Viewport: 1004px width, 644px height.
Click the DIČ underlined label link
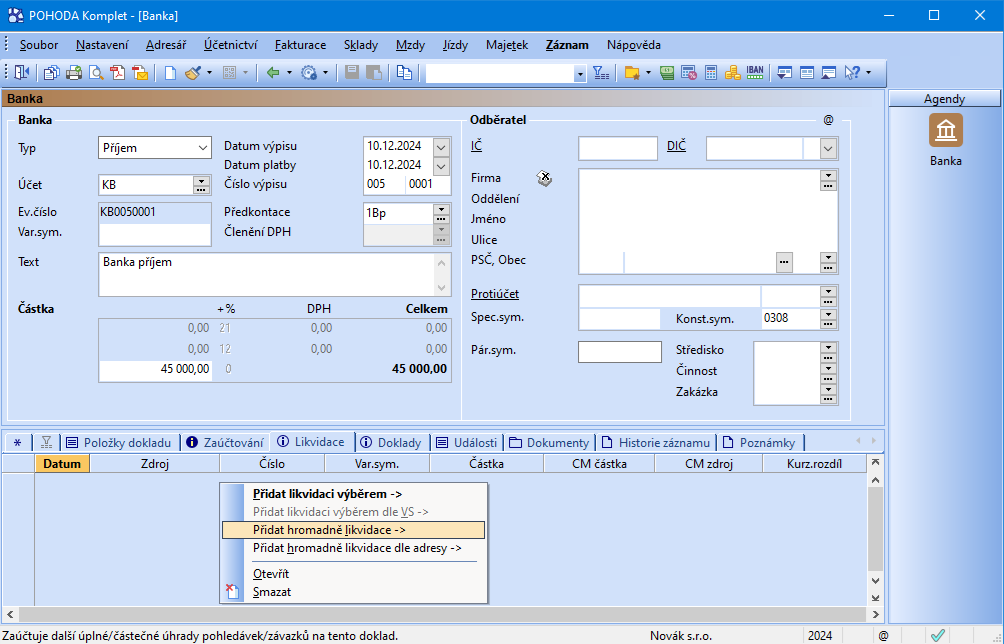676,146
